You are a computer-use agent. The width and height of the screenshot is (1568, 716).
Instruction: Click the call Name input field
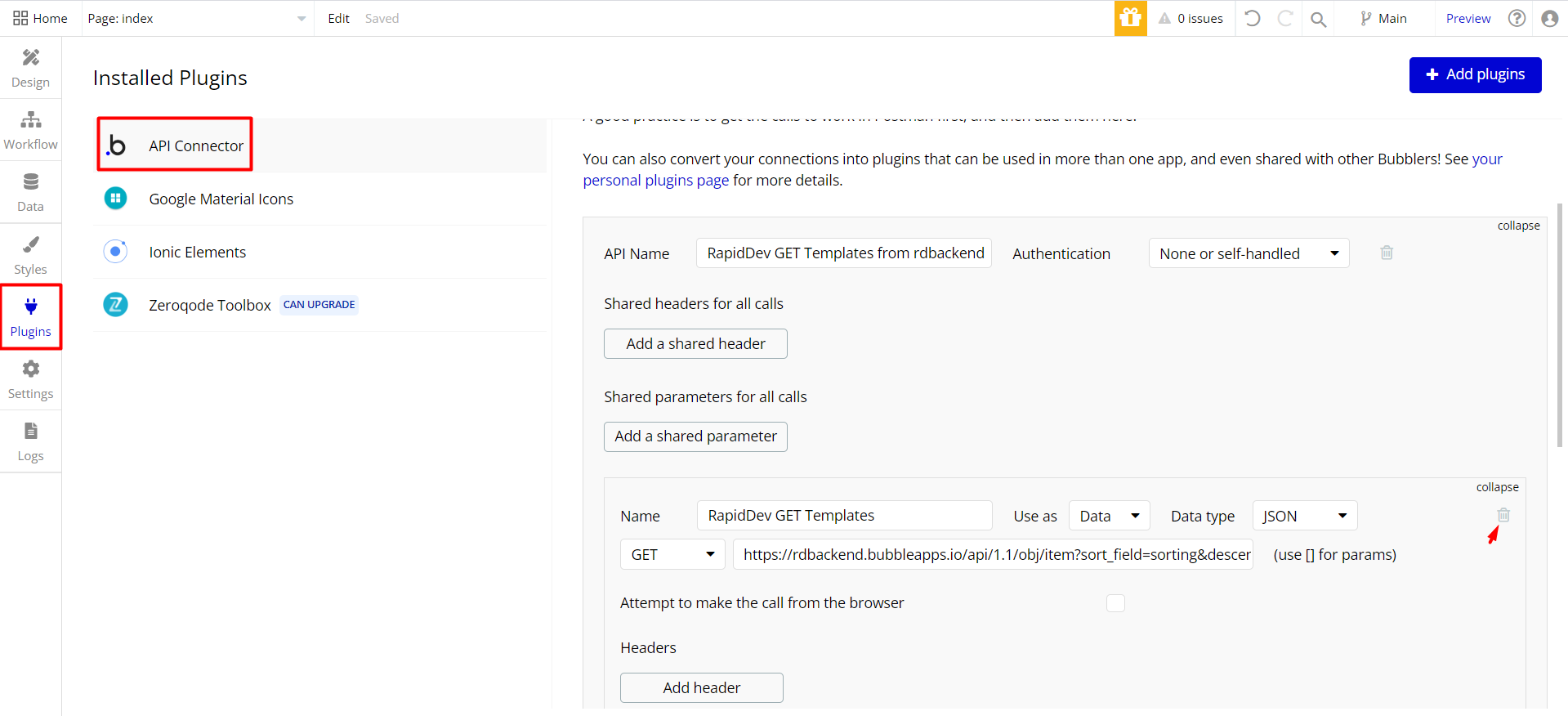tap(845, 516)
